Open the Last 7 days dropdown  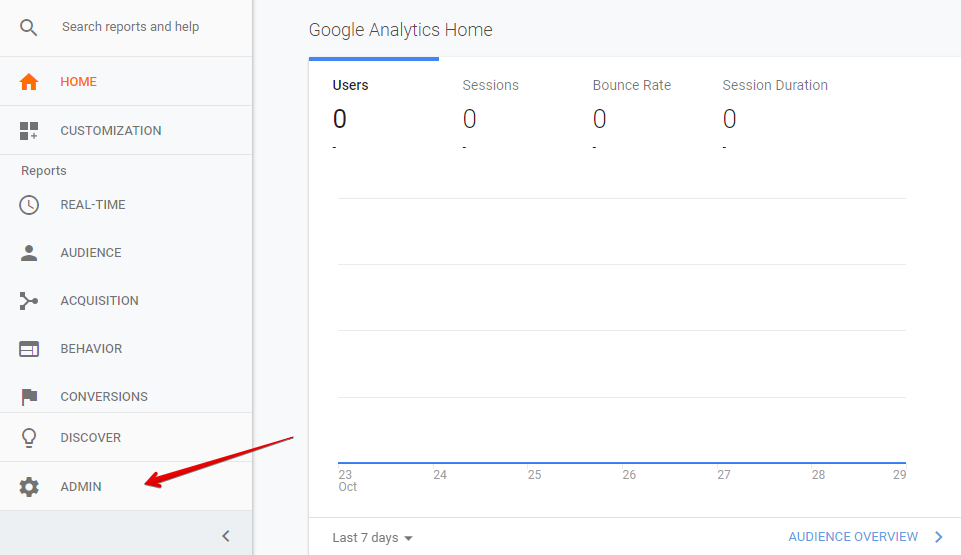372,538
